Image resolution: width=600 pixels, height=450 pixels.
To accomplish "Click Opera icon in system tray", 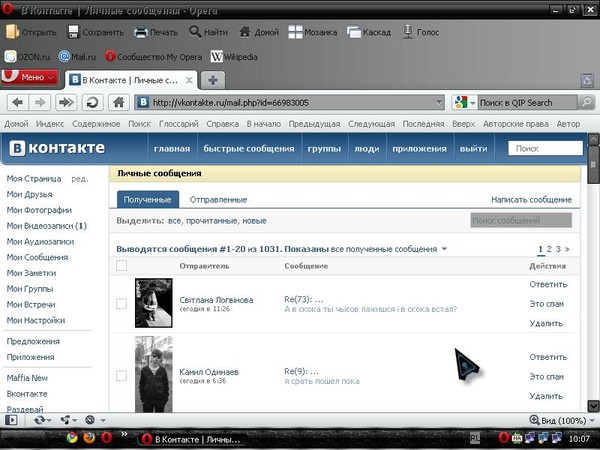I will 504,438.
